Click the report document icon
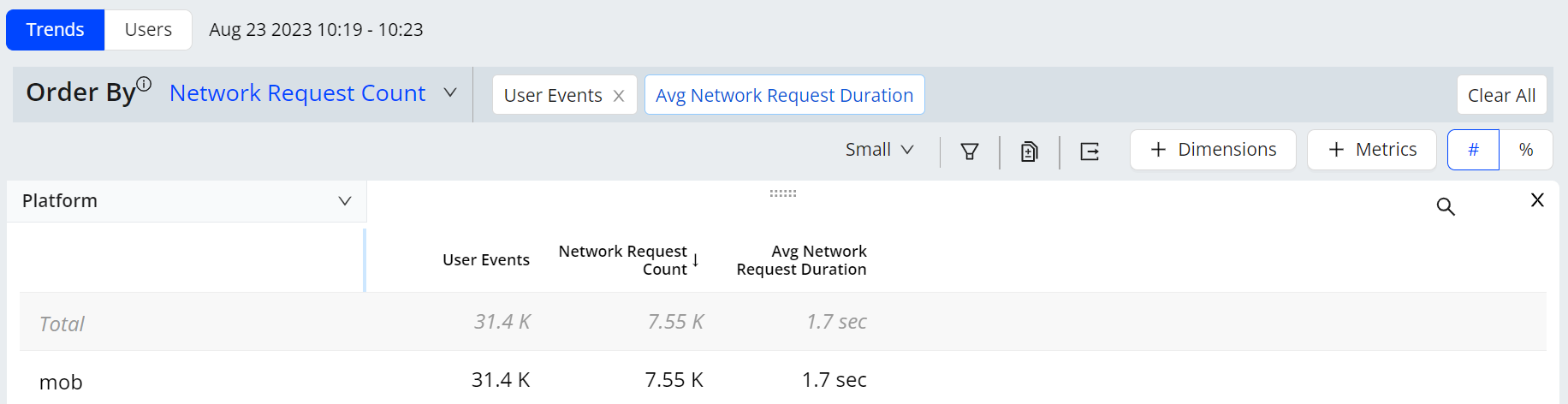 (x=1029, y=151)
